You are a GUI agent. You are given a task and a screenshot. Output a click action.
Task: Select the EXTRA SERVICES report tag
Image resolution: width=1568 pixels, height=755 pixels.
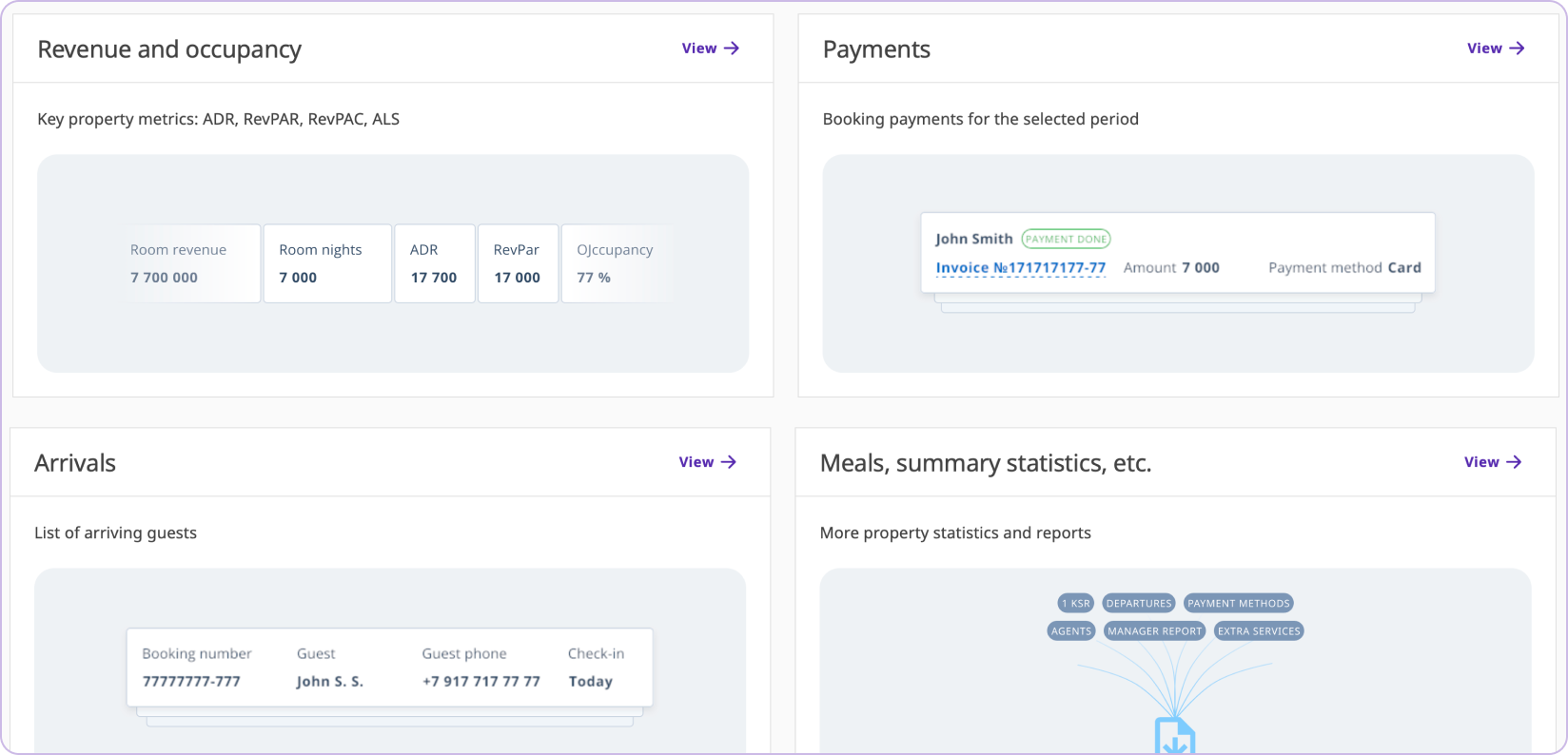(x=1259, y=631)
